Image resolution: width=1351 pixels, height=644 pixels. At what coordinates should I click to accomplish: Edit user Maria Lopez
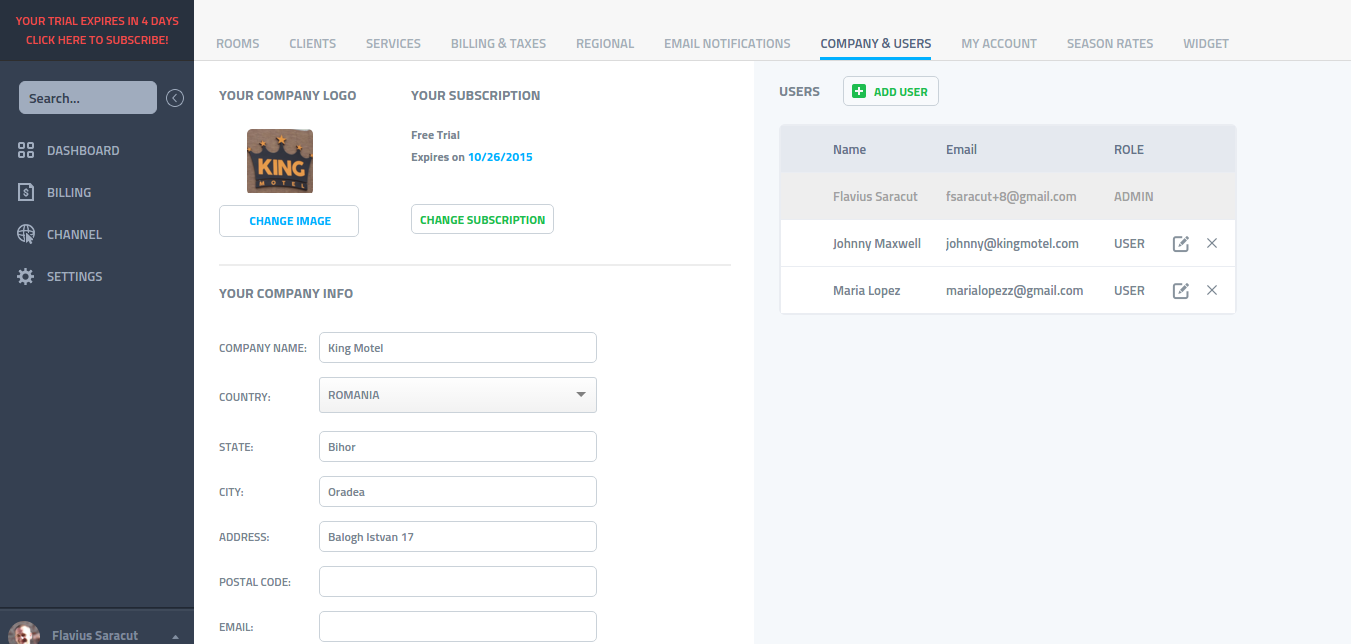[x=1181, y=291]
